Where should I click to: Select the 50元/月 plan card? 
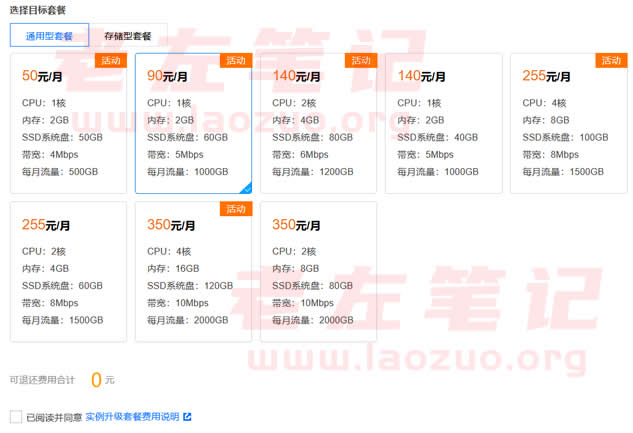pos(68,123)
